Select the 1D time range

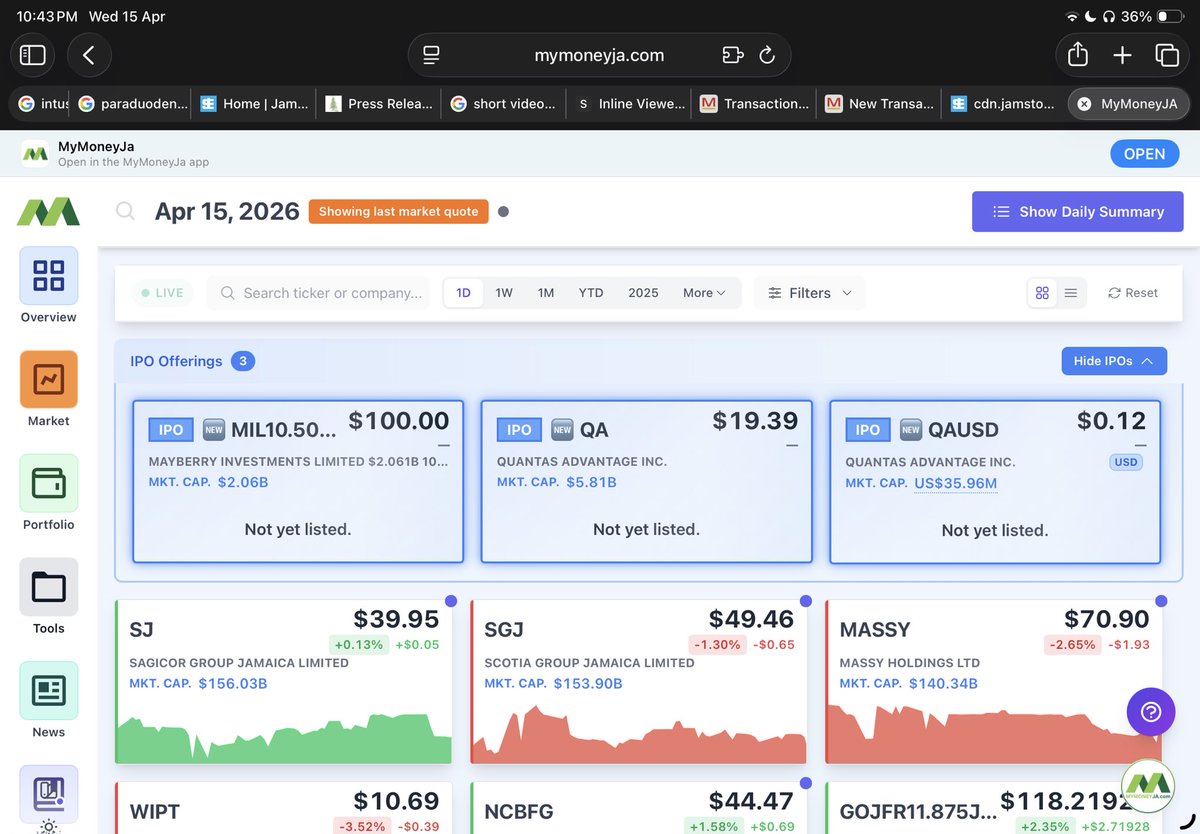463,293
